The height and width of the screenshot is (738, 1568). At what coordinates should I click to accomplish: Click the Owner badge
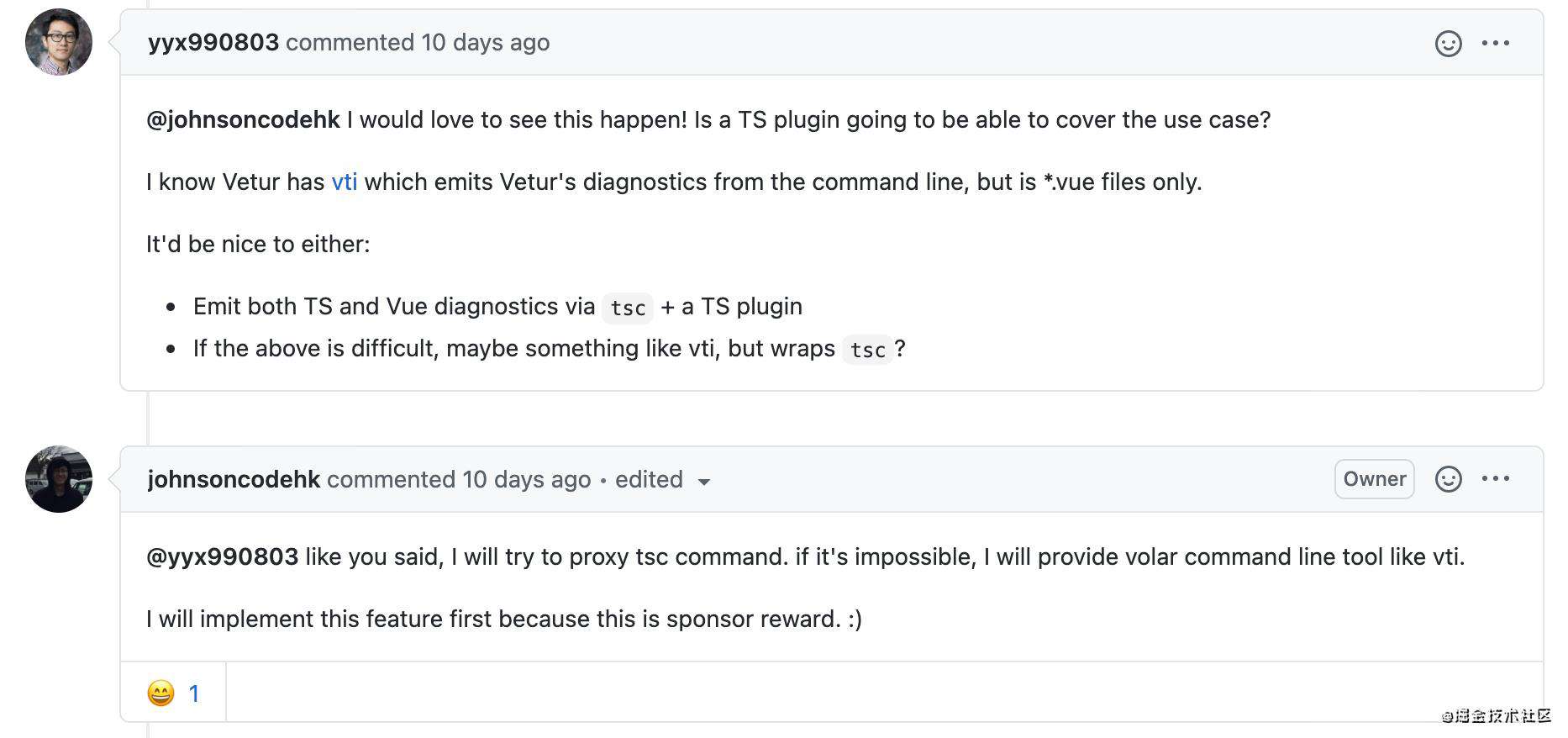1375,479
